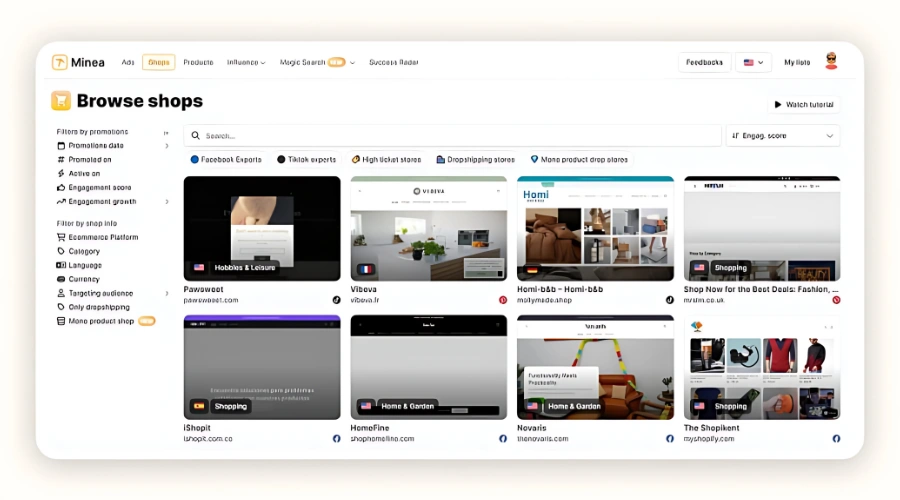This screenshot has width=900, height=500.
Task: Open the Homi-b&b shop thumbnail
Action: tap(595, 228)
